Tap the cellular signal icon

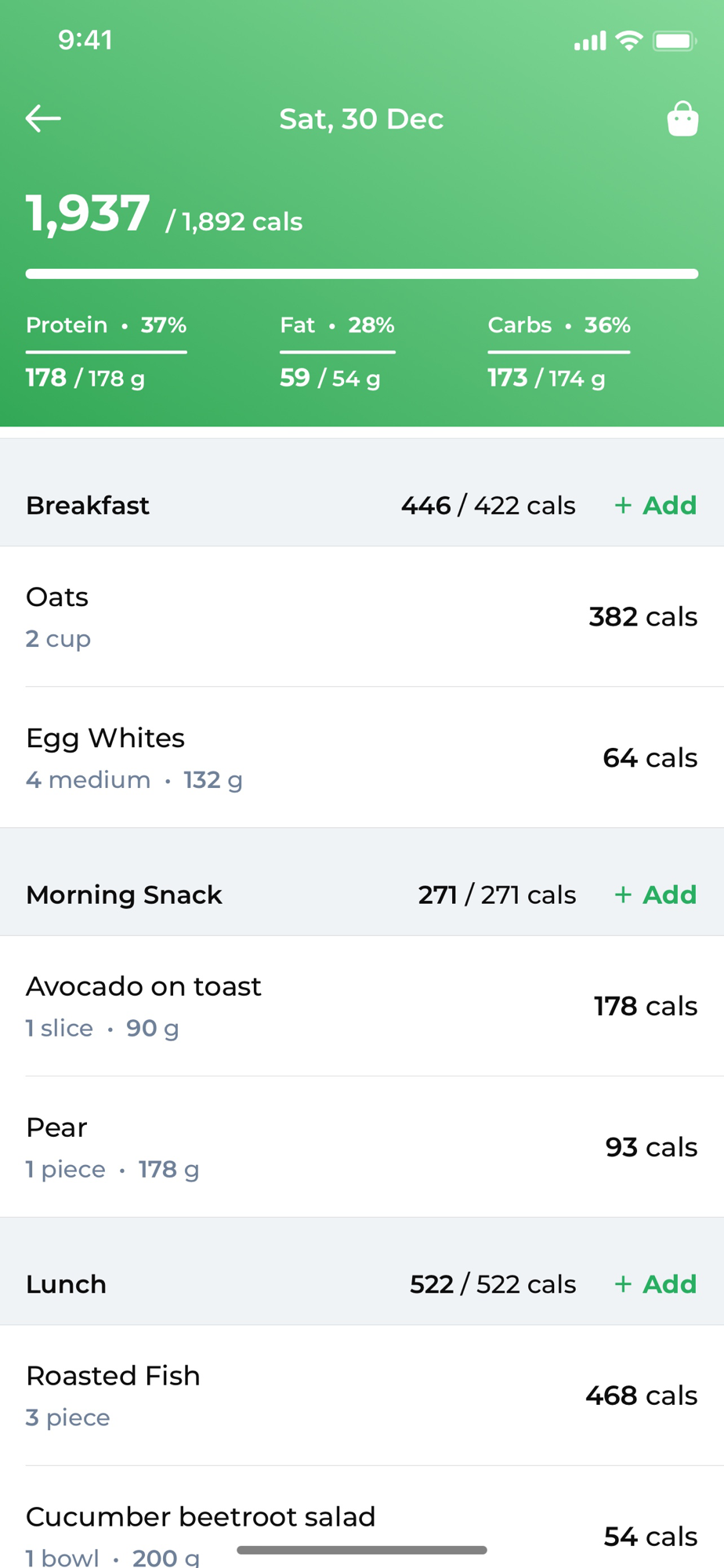(590, 41)
